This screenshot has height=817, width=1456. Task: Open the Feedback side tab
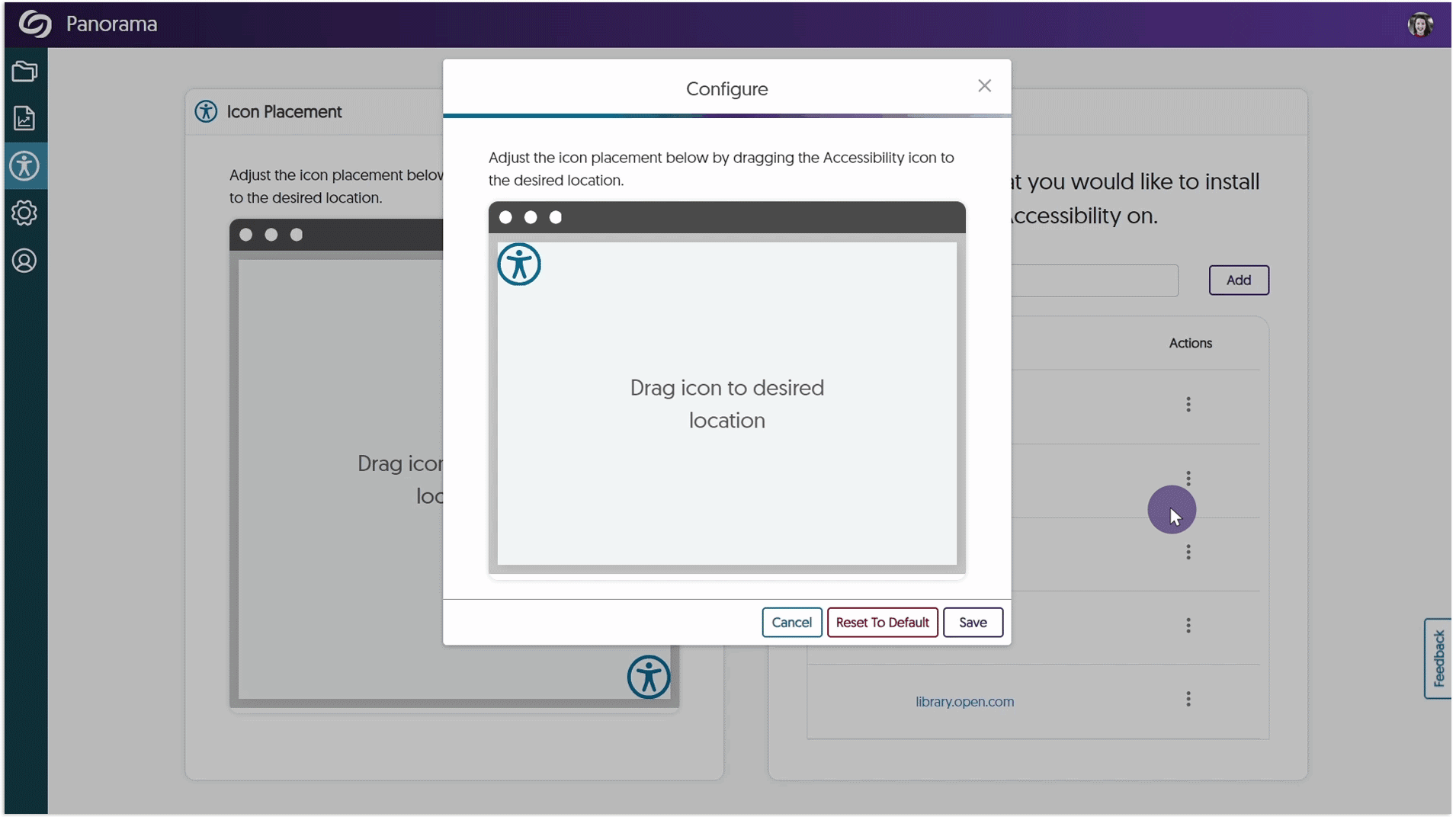tap(1438, 658)
